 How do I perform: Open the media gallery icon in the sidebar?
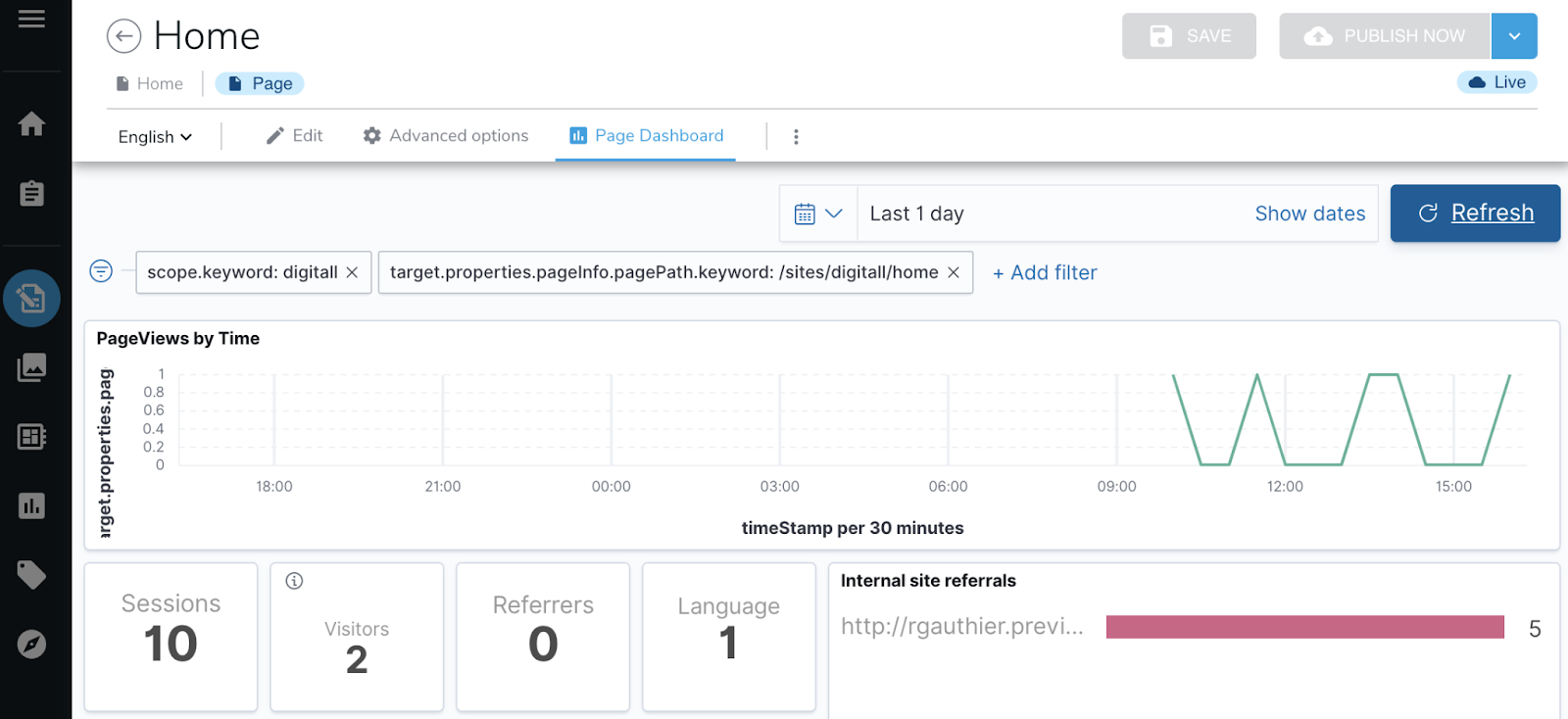coord(31,367)
